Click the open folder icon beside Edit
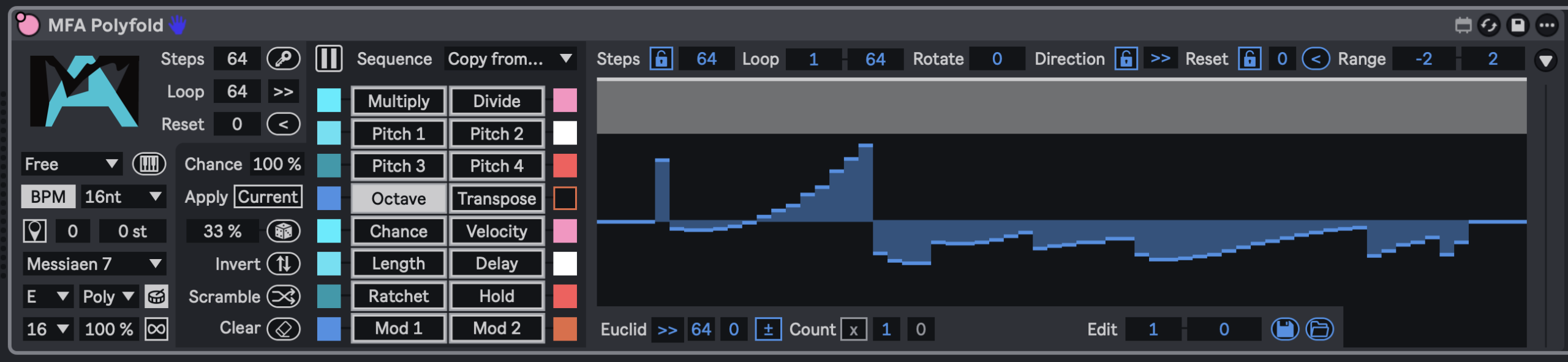Viewport: 1568px width, 362px height. [x=1319, y=330]
